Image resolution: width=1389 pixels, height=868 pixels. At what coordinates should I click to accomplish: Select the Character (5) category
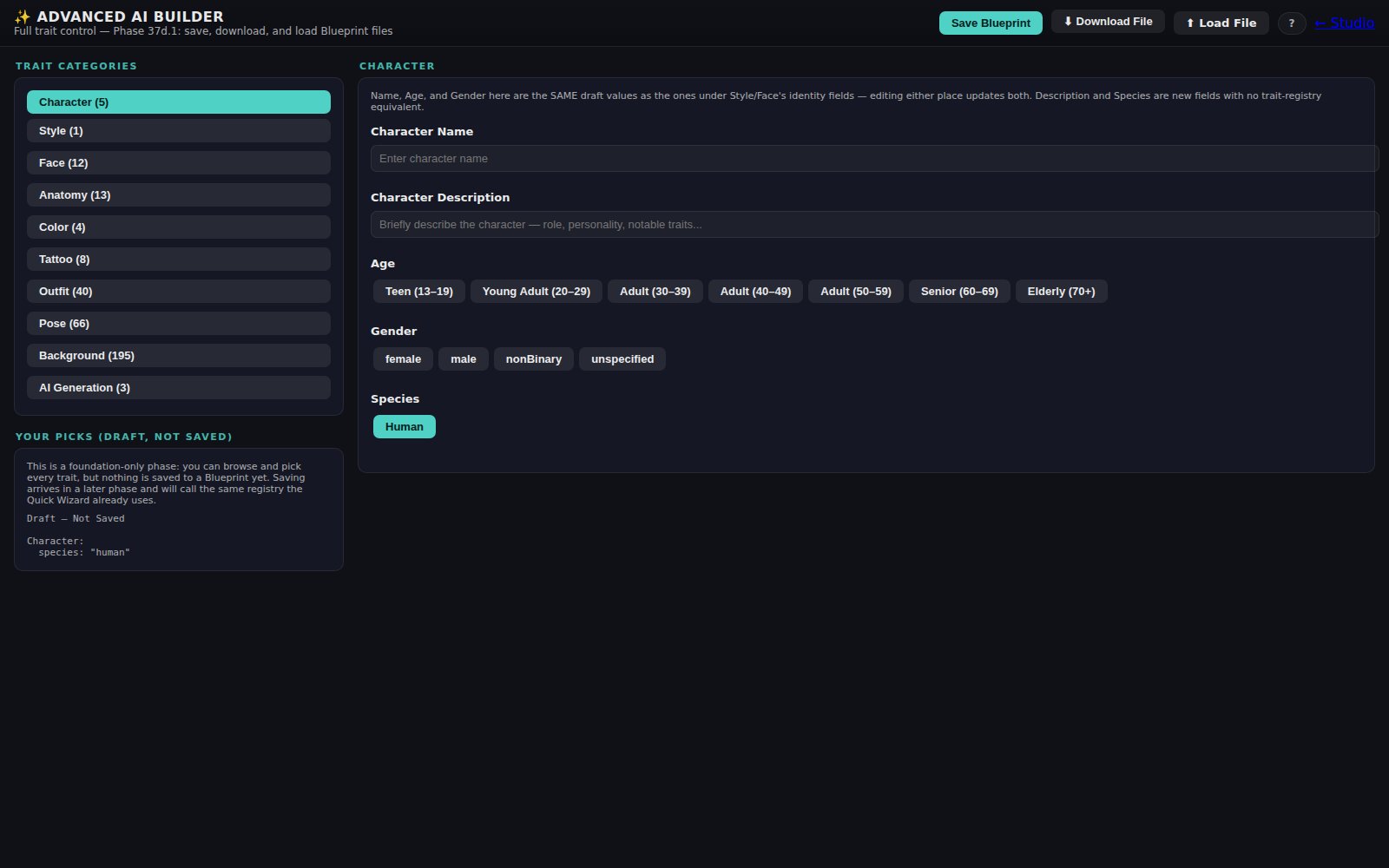pos(179,102)
